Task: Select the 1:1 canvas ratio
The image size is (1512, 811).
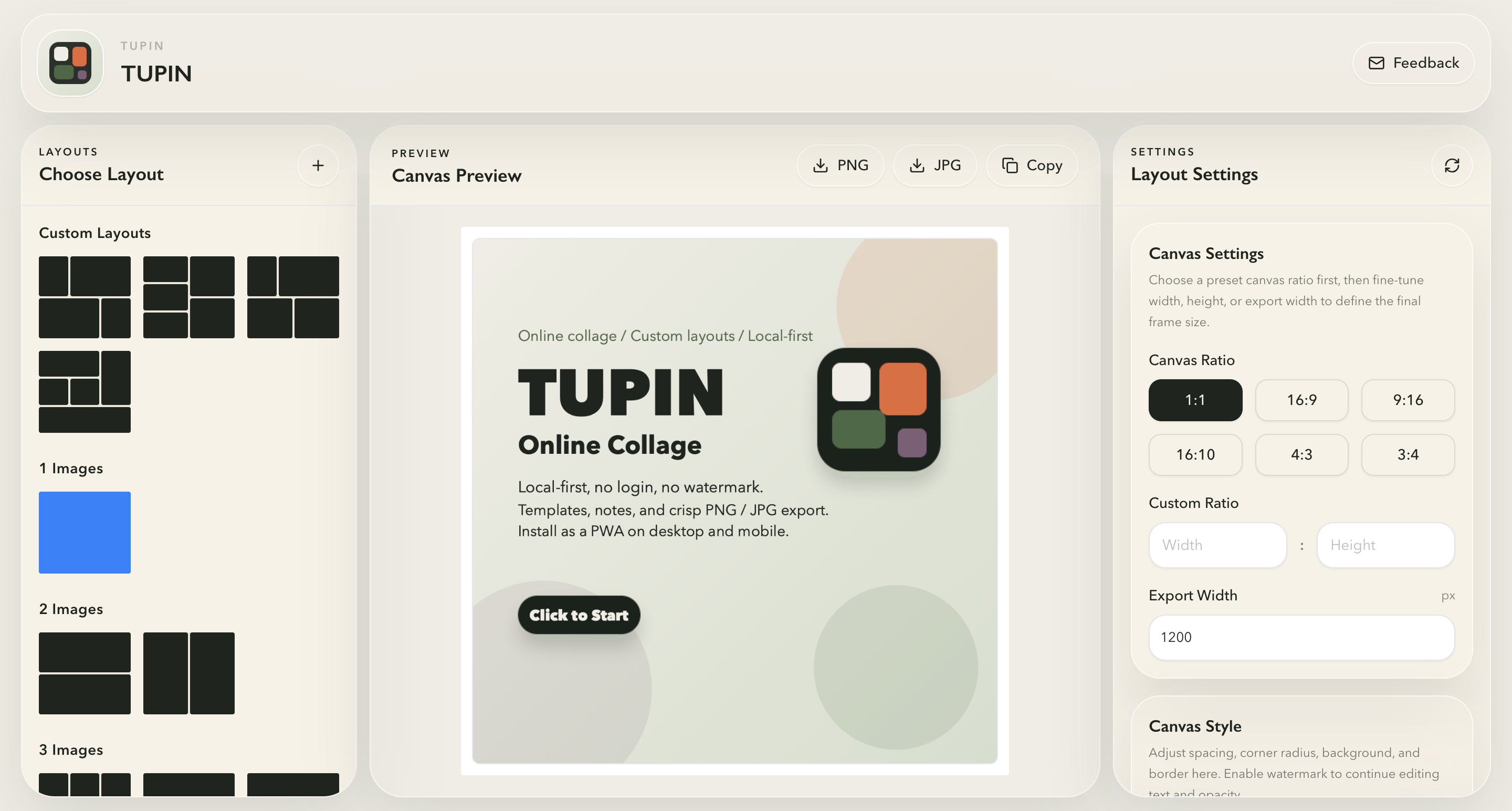Action: pos(1195,400)
